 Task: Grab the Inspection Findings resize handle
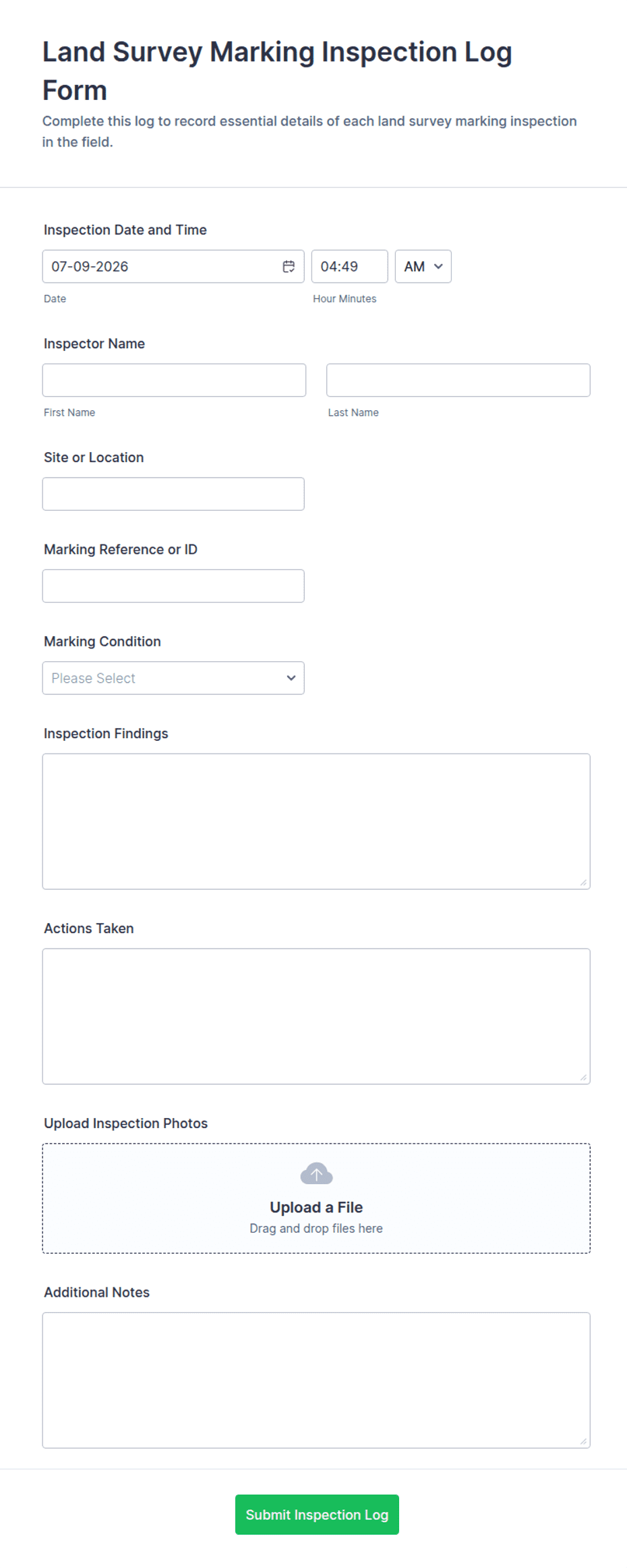point(583,882)
